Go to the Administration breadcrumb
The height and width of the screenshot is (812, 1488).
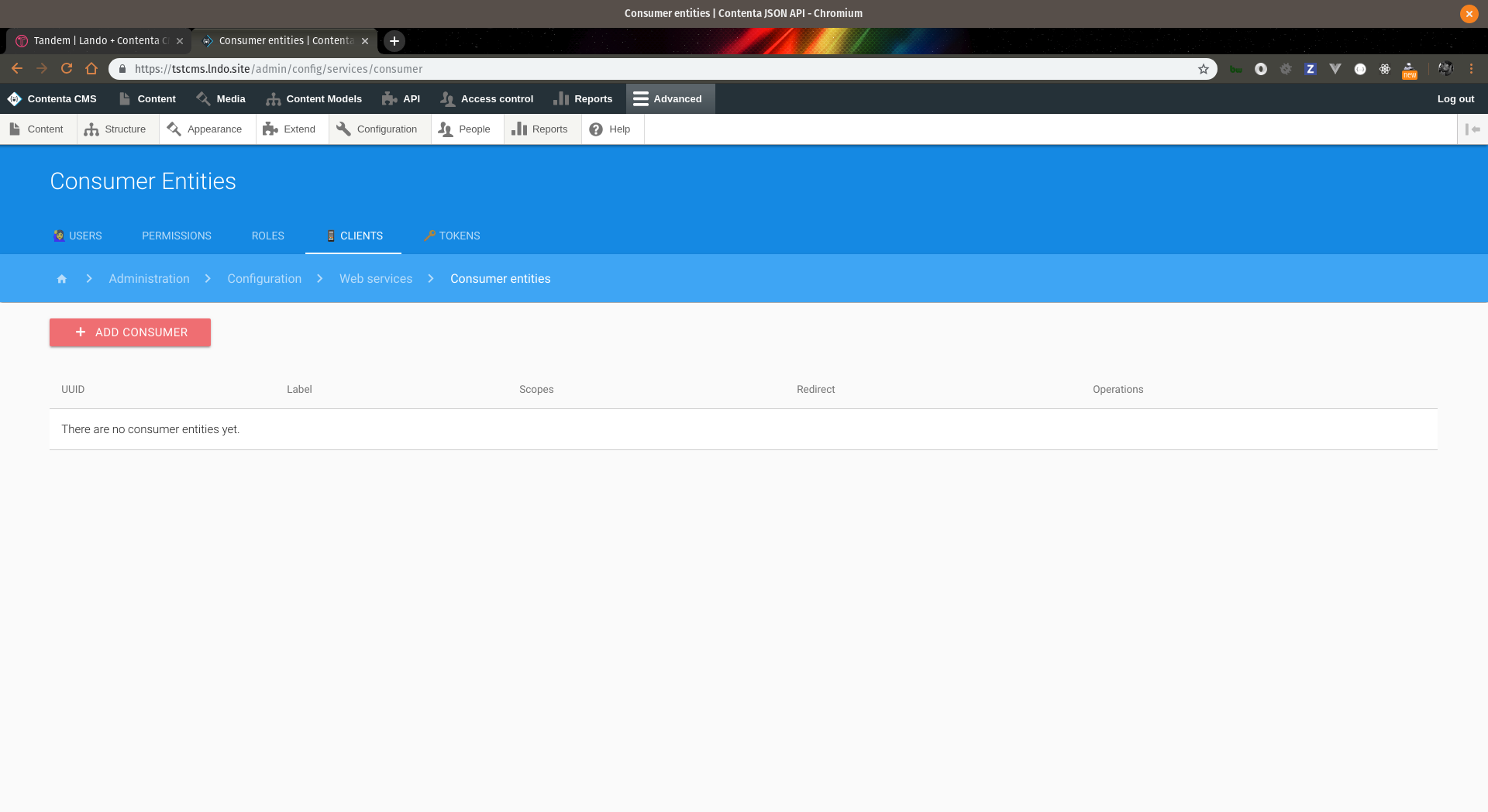click(x=149, y=279)
